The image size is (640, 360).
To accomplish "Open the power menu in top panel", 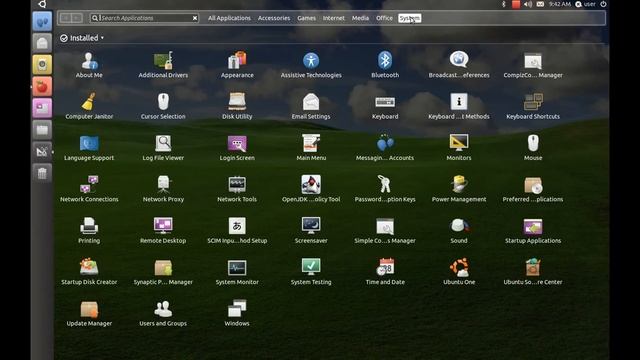I will pyautogui.click(x=603, y=4).
